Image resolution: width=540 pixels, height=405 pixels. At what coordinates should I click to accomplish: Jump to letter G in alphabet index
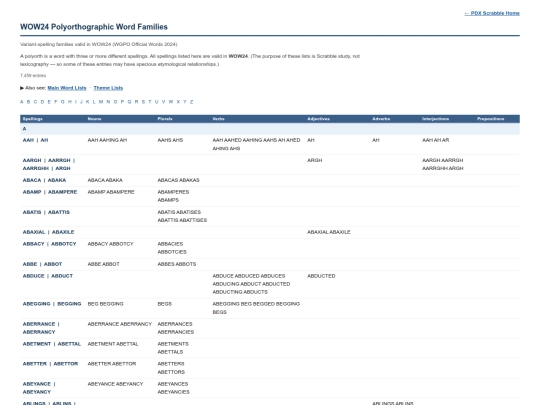[63, 102]
